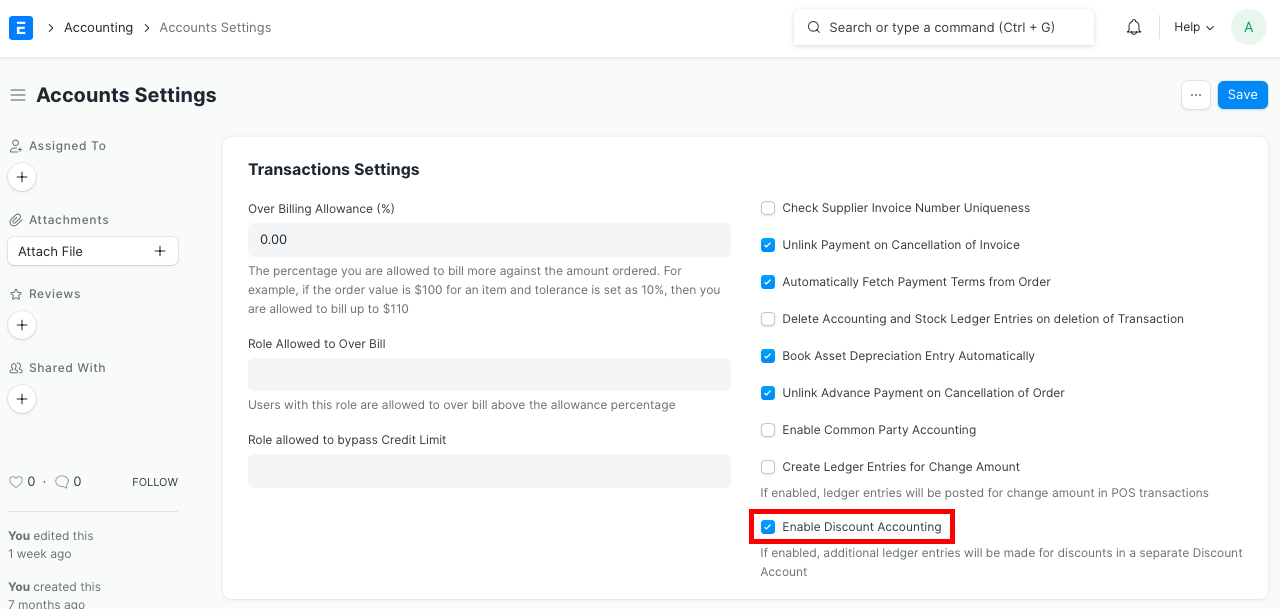
Task: Enable Common Party Accounting
Action: [767, 430]
